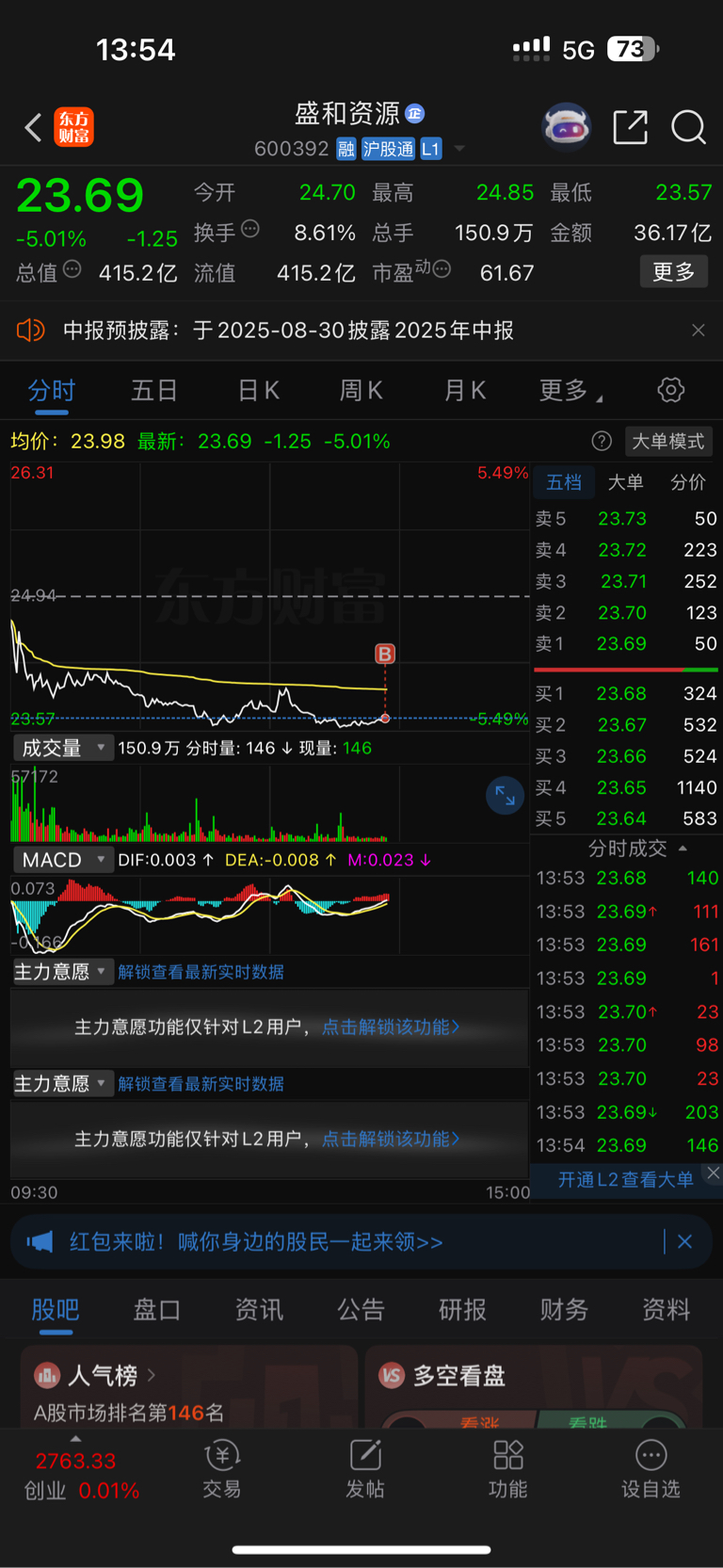The width and height of the screenshot is (723, 1568).
Task: Switch to the 研报 tab
Action: (462, 1310)
